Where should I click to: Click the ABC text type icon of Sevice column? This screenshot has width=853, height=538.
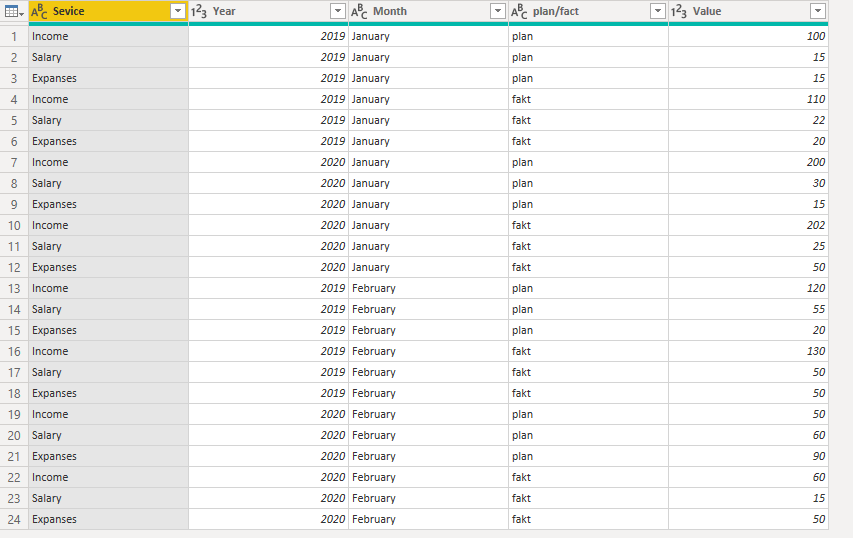pos(39,11)
